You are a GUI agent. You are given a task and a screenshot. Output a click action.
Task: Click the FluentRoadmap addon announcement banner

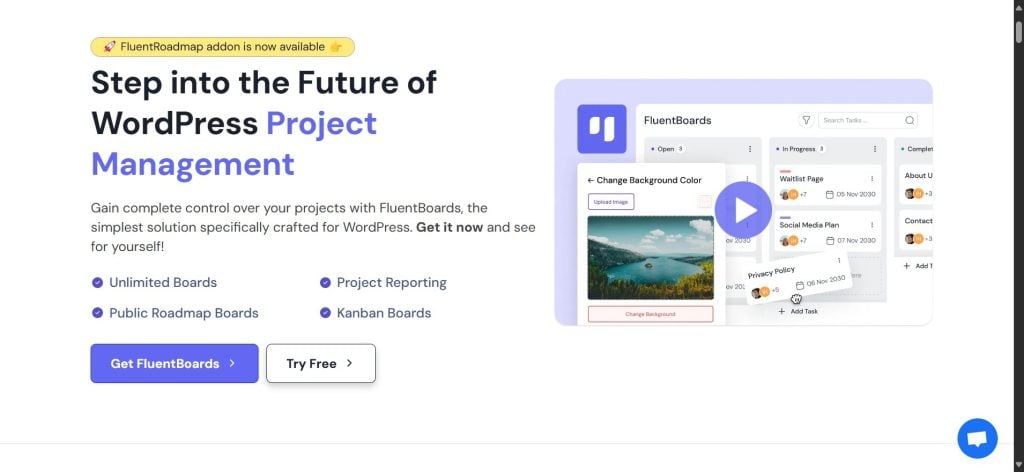pos(222,47)
